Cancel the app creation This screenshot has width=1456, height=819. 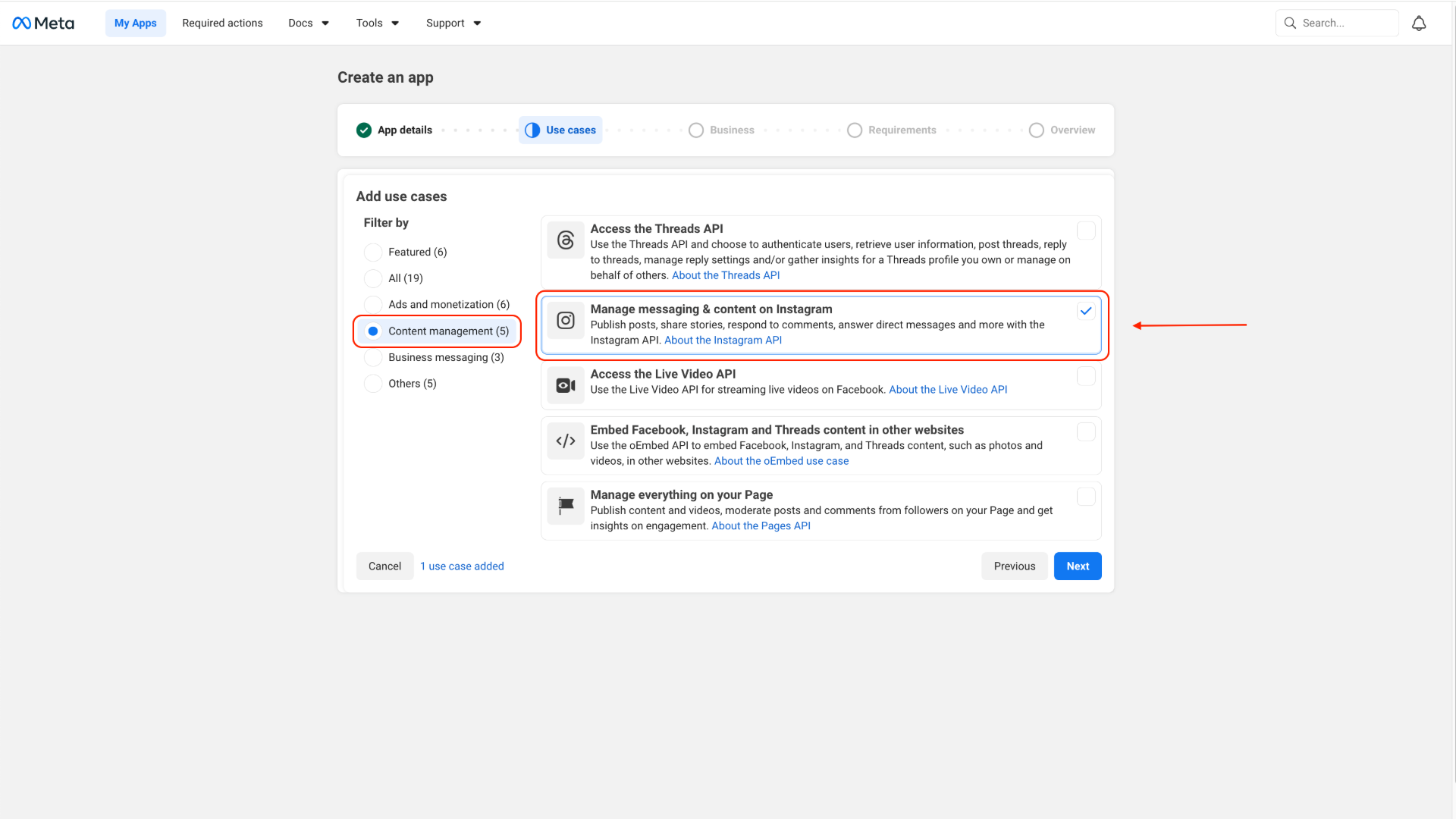(384, 566)
